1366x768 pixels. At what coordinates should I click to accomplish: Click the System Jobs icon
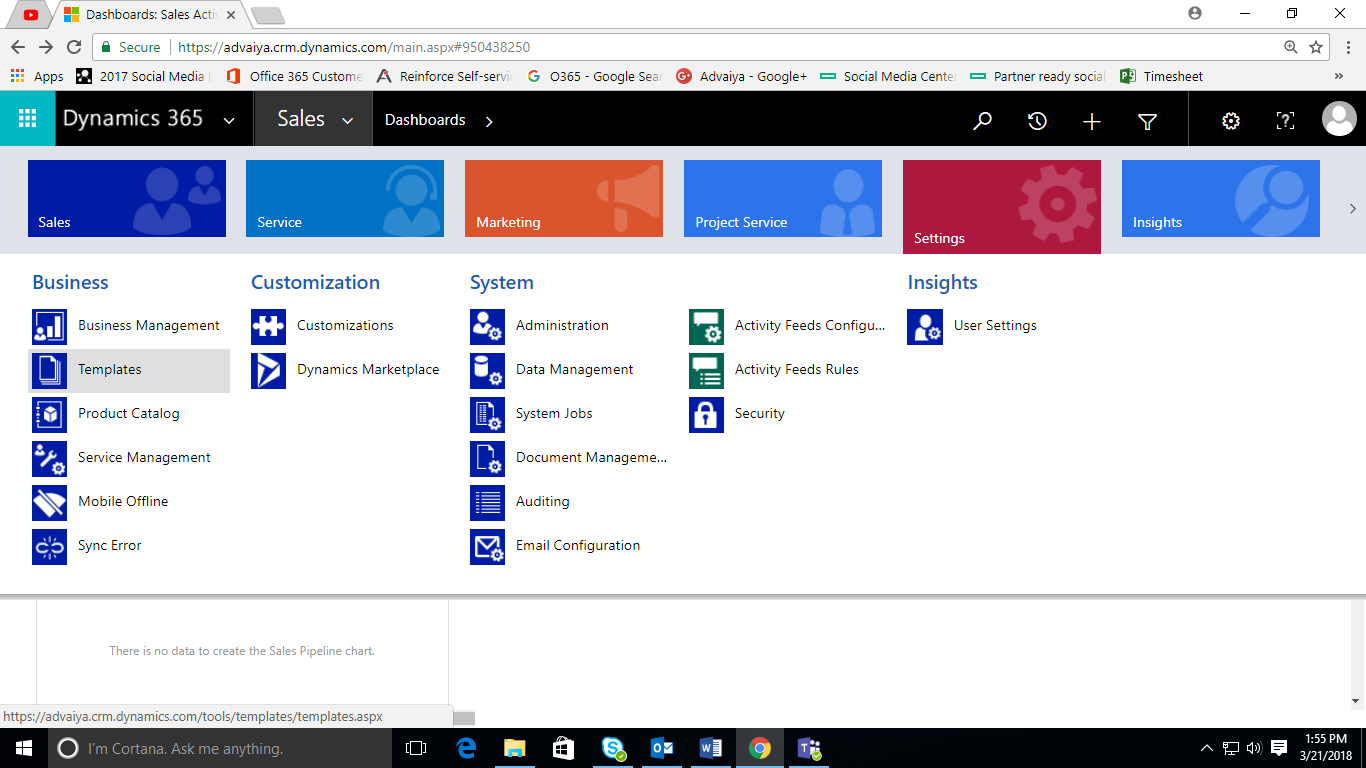pyautogui.click(x=487, y=415)
